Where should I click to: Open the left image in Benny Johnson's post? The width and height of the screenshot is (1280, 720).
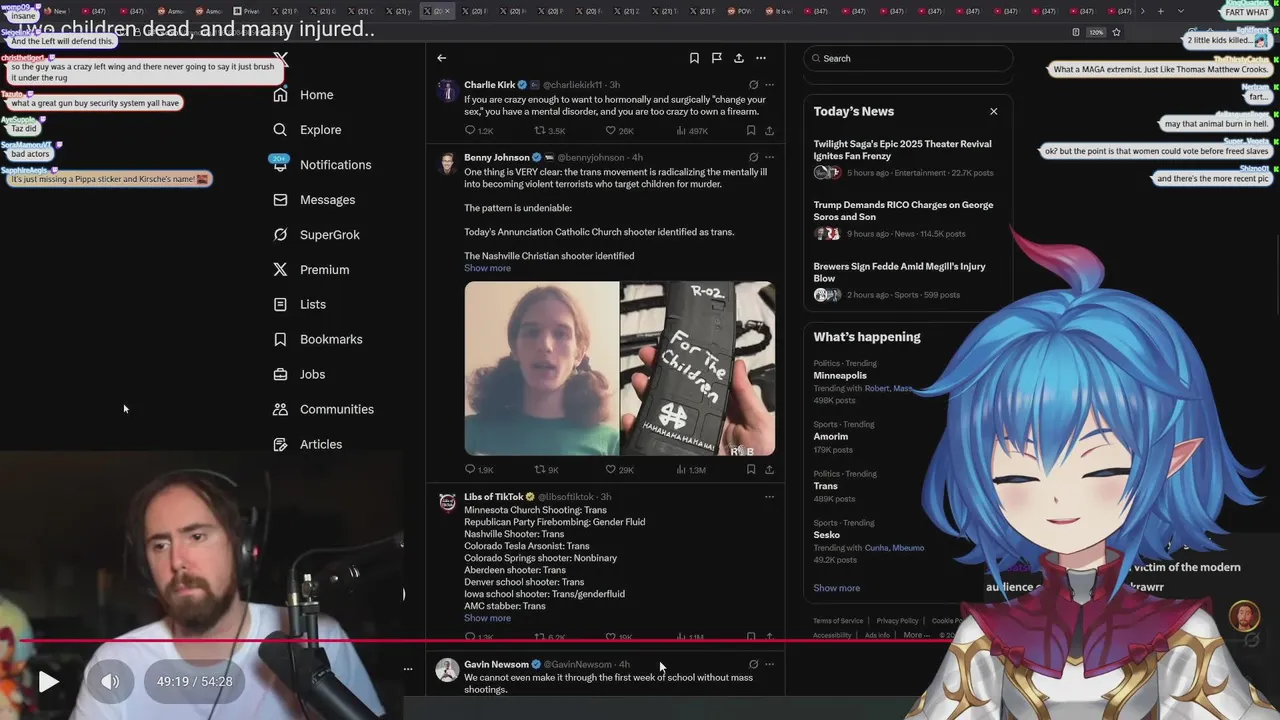click(541, 368)
